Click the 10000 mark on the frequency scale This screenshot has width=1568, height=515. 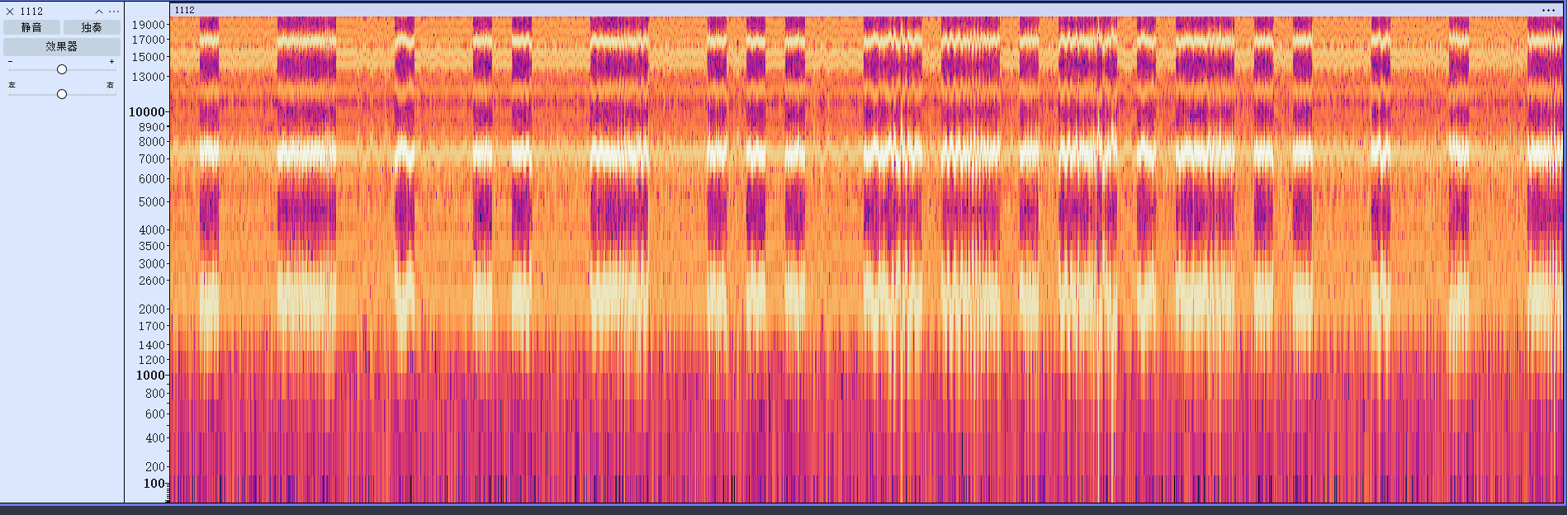[x=147, y=111]
